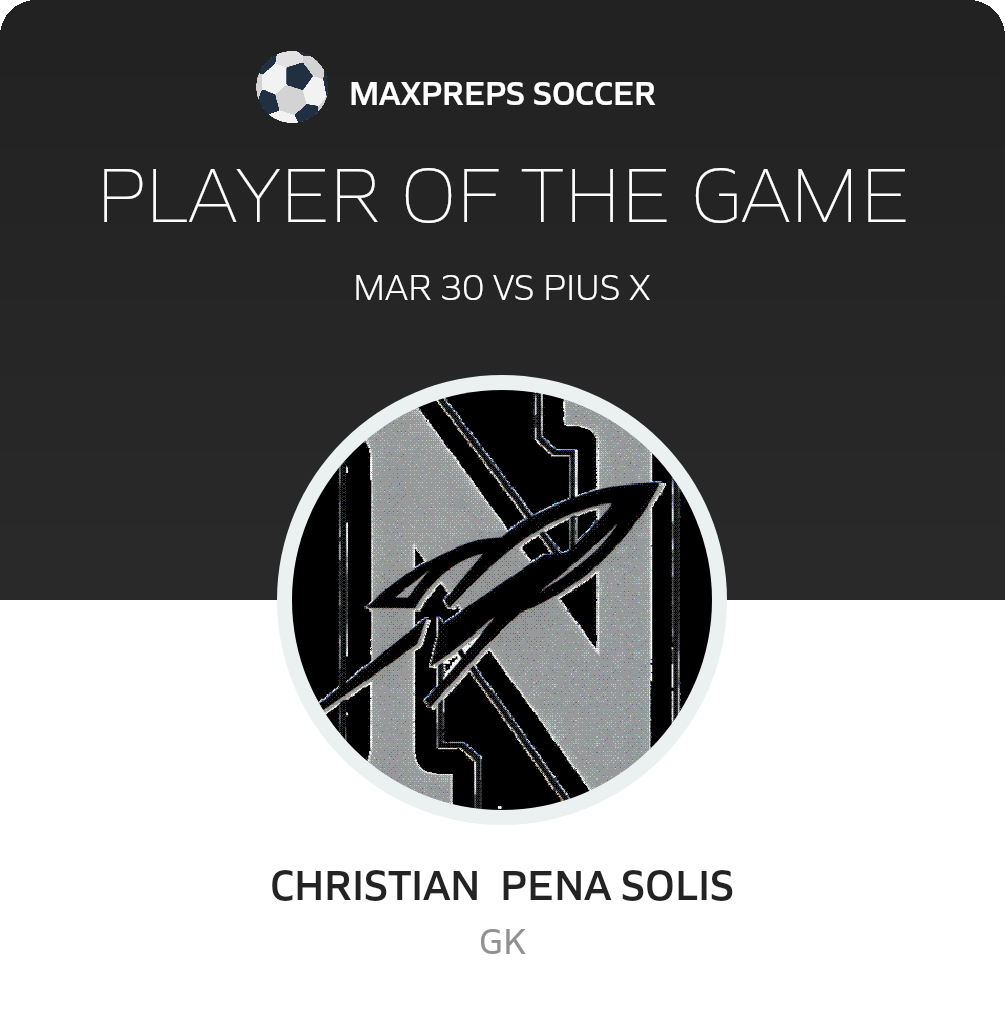The width and height of the screenshot is (1005, 1020).
Task: Click the VS text in matchup line
Action: [x=514, y=288]
